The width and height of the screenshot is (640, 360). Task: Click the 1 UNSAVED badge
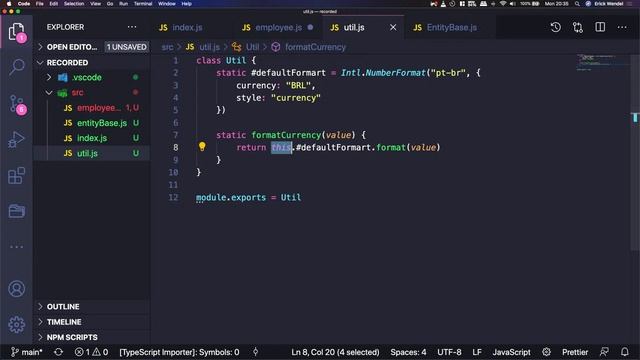(127, 47)
